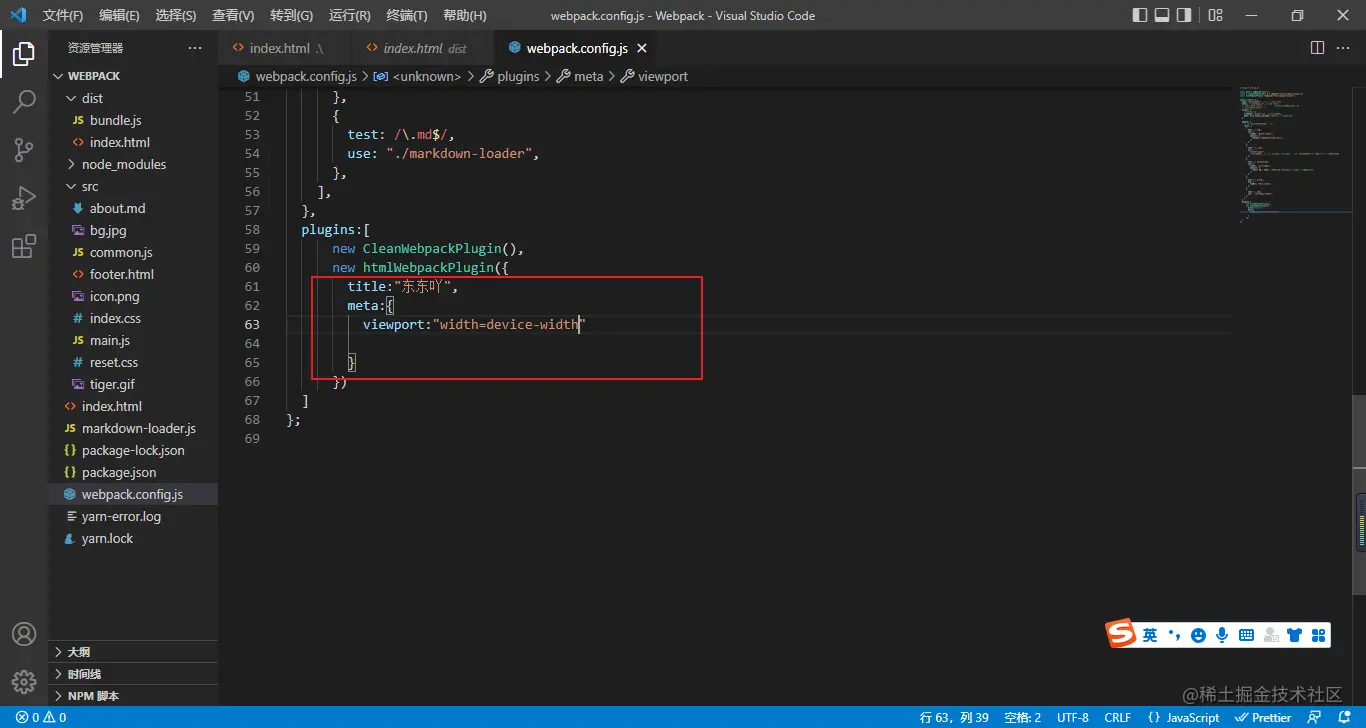Screen dimensions: 1366x728
Task: Click the meta breadcrumb
Action: point(580,76)
